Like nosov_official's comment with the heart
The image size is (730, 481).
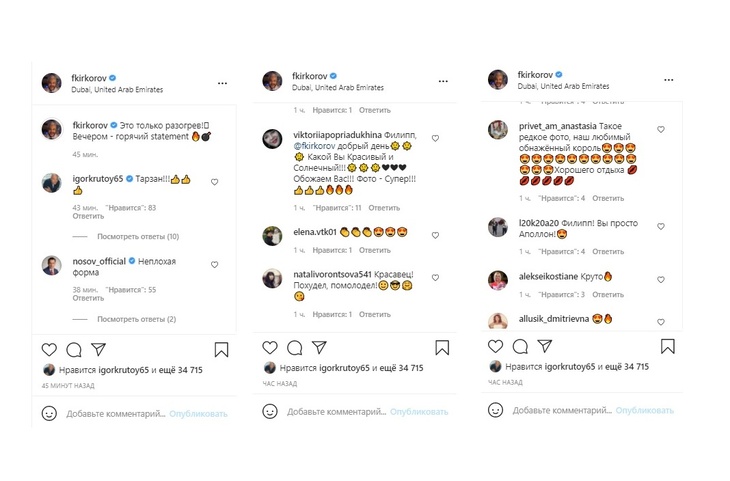(215, 264)
